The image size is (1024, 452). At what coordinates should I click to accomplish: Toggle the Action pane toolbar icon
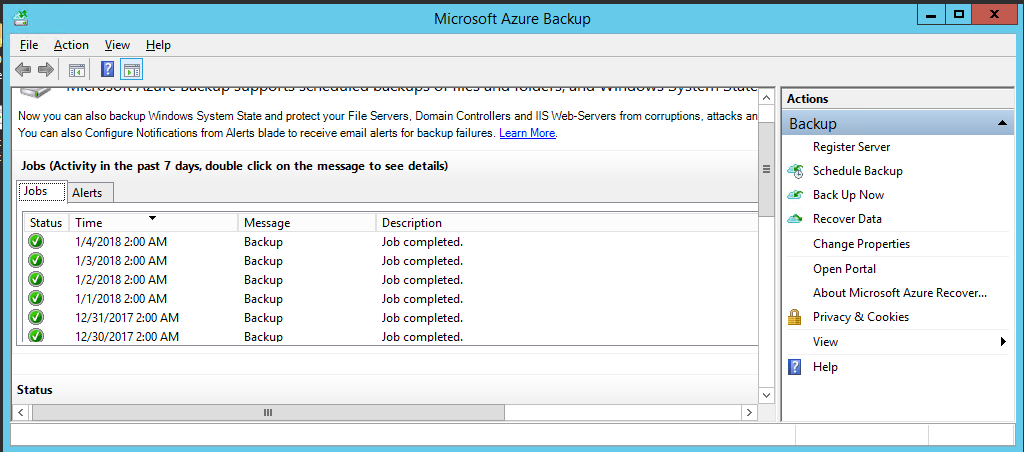click(x=132, y=69)
